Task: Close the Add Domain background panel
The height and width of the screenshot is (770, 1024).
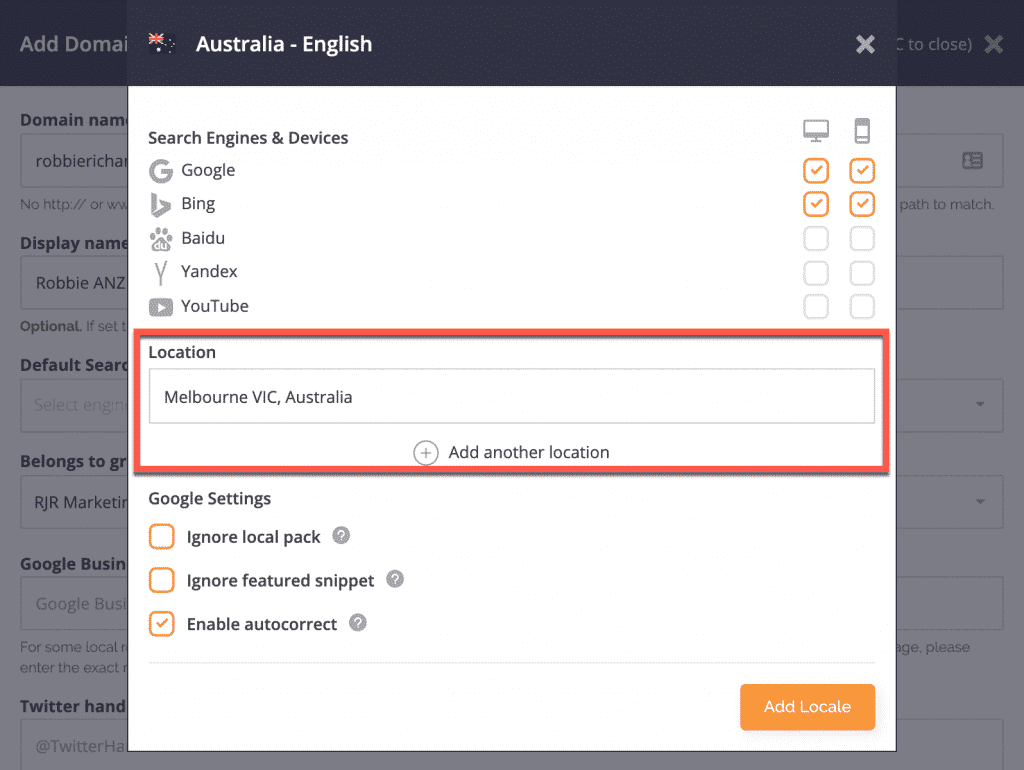Action: (x=993, y=44)
